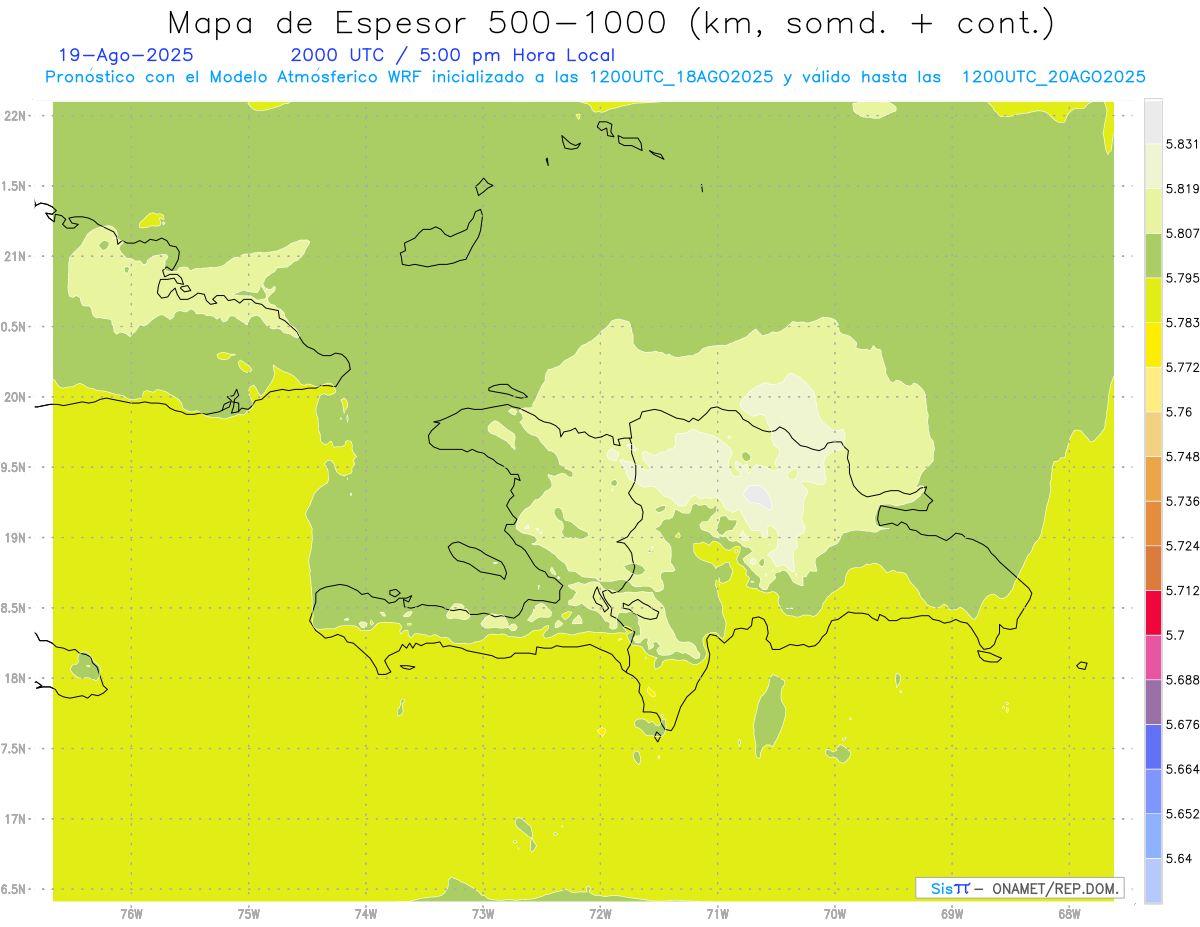Click the "2000 UTC / 5:00 pm Hora Local" text

pos(453,56)
